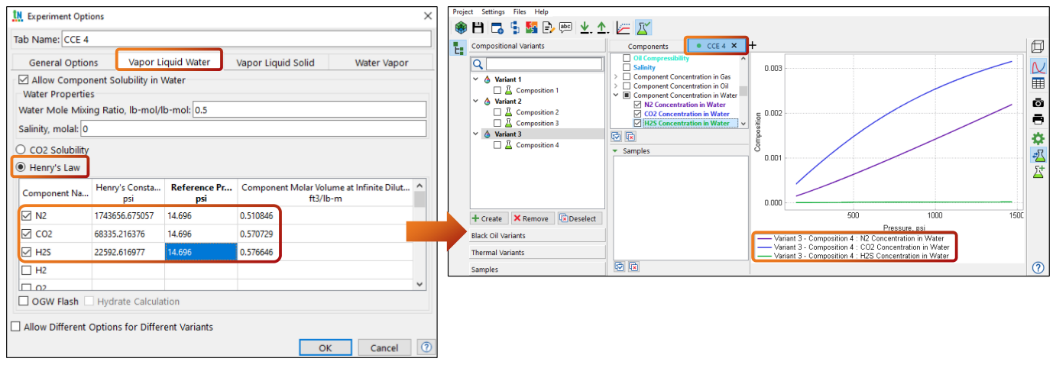Viewport: 1056px width, 365px height.
Task: Open the Black Oil Variants section
Action: 537,236
